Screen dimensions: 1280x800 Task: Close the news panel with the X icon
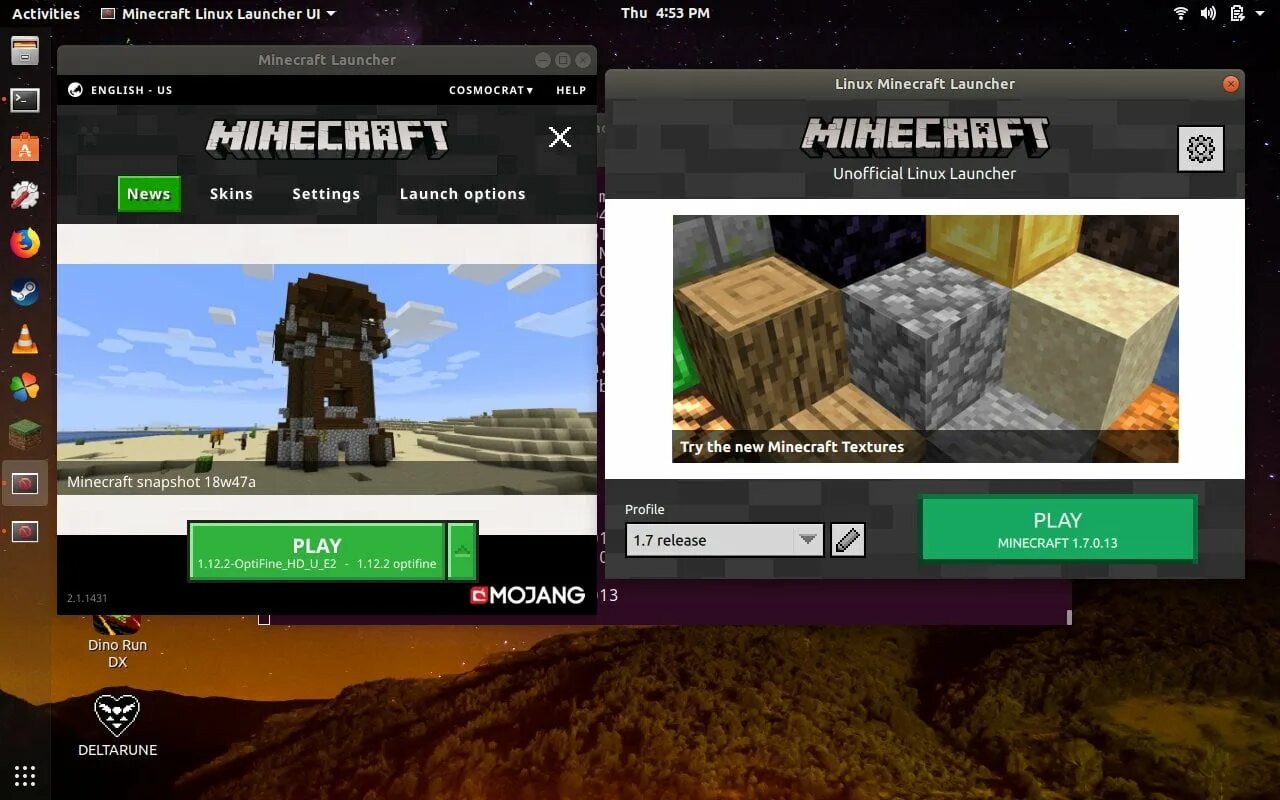point(560,137)
